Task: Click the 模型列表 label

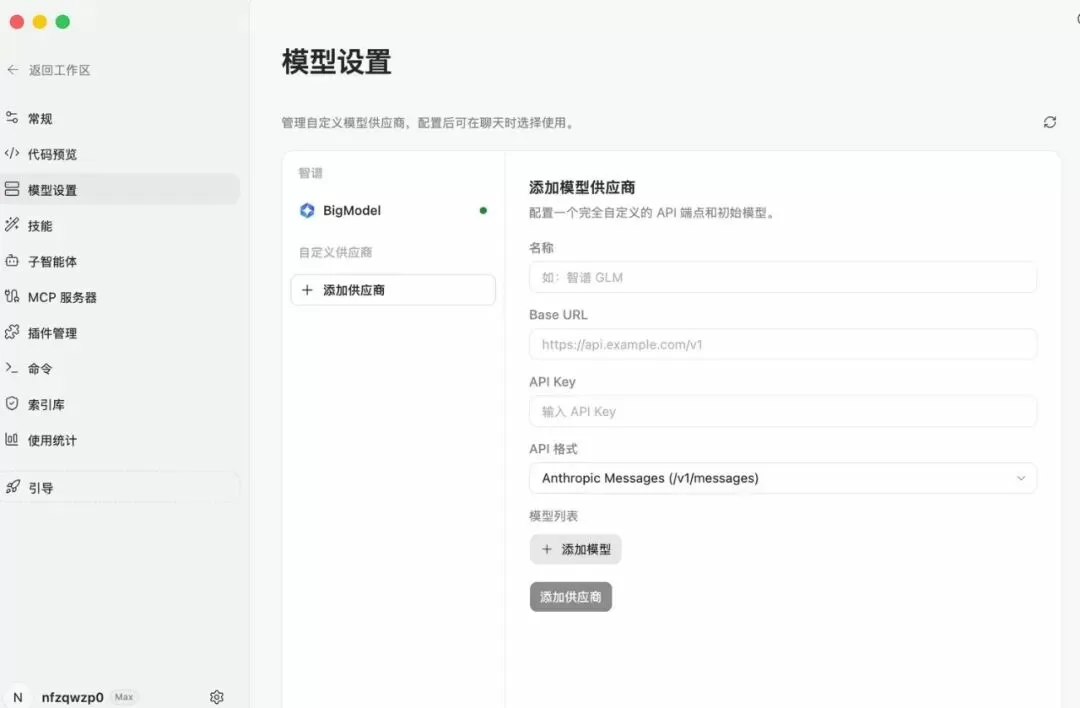Action: click(554, 516)
